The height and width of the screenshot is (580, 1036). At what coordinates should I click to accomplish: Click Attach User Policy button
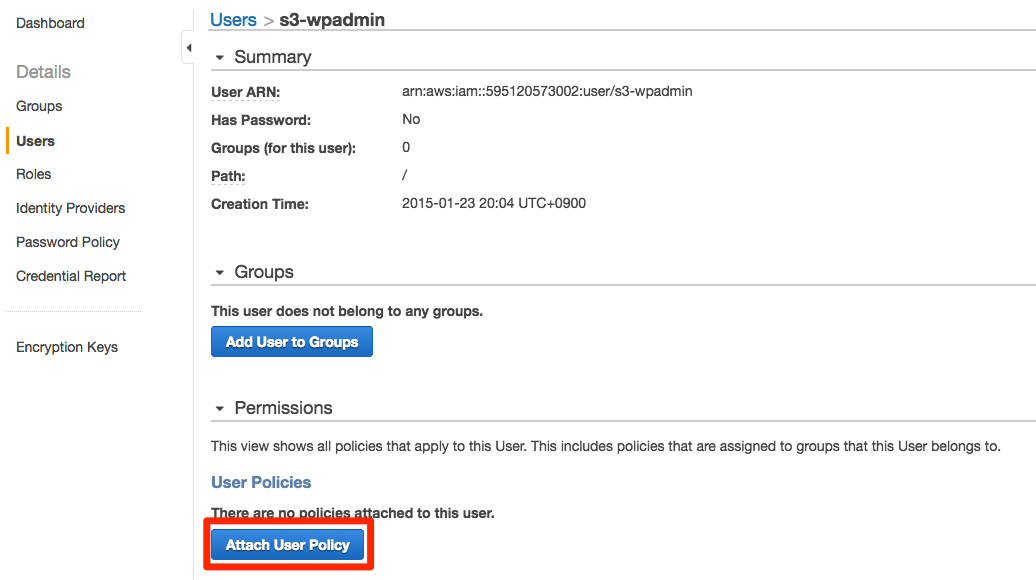pos(287,545)
